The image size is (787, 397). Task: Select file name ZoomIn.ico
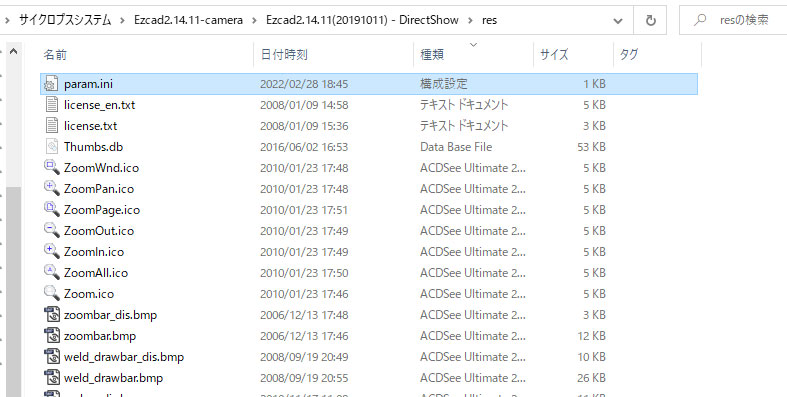(x=94, y=252)
